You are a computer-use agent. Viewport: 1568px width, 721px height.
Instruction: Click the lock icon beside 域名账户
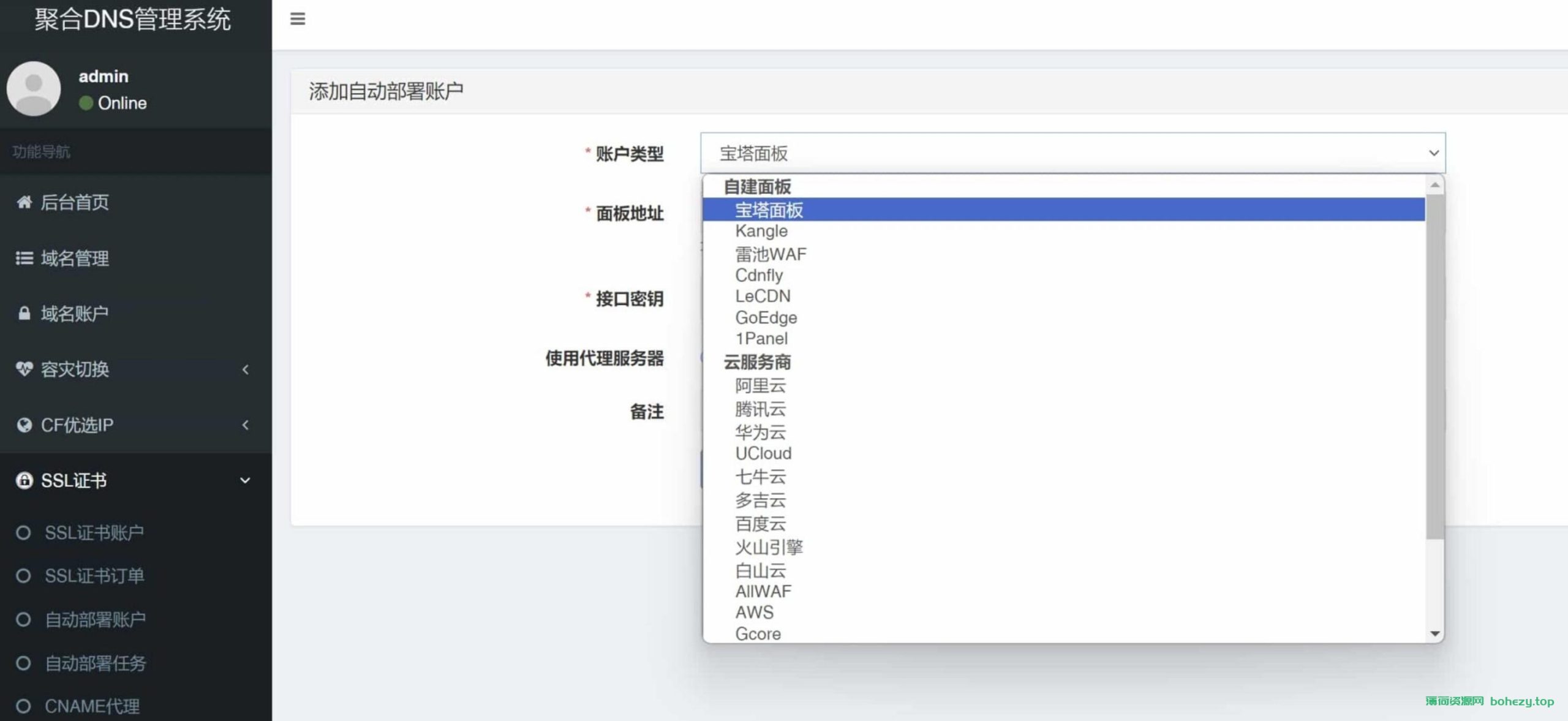point(24,314)
